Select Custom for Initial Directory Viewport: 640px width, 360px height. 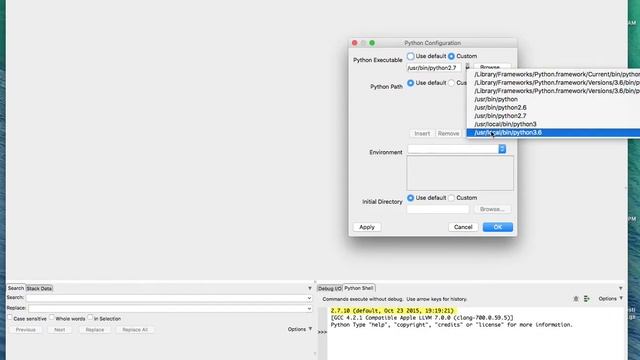451,198
